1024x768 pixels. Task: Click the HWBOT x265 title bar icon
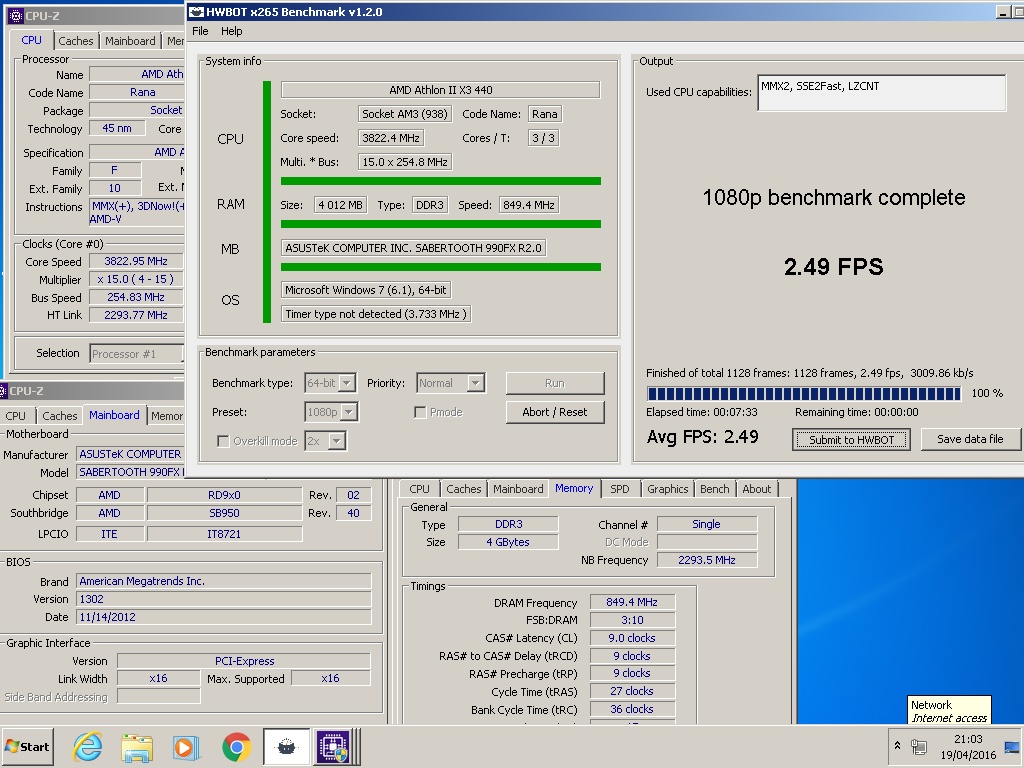(197, 11)
